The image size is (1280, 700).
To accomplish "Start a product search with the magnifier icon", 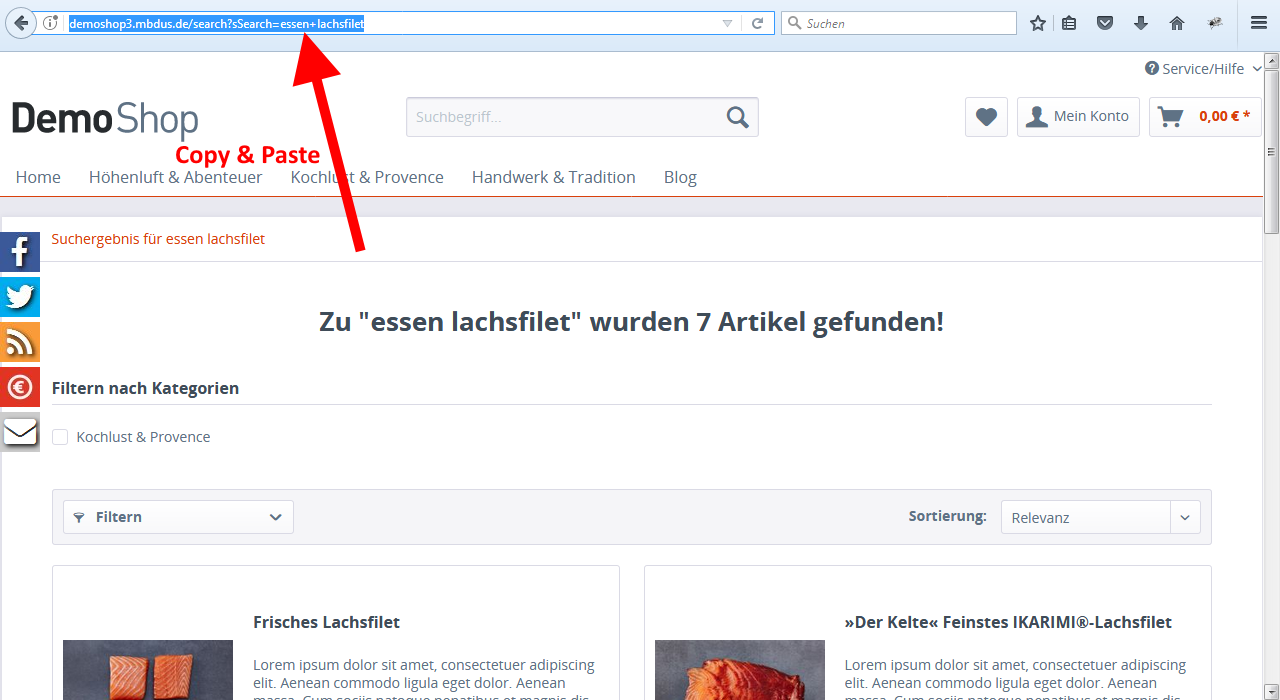I will pos(737,117).
